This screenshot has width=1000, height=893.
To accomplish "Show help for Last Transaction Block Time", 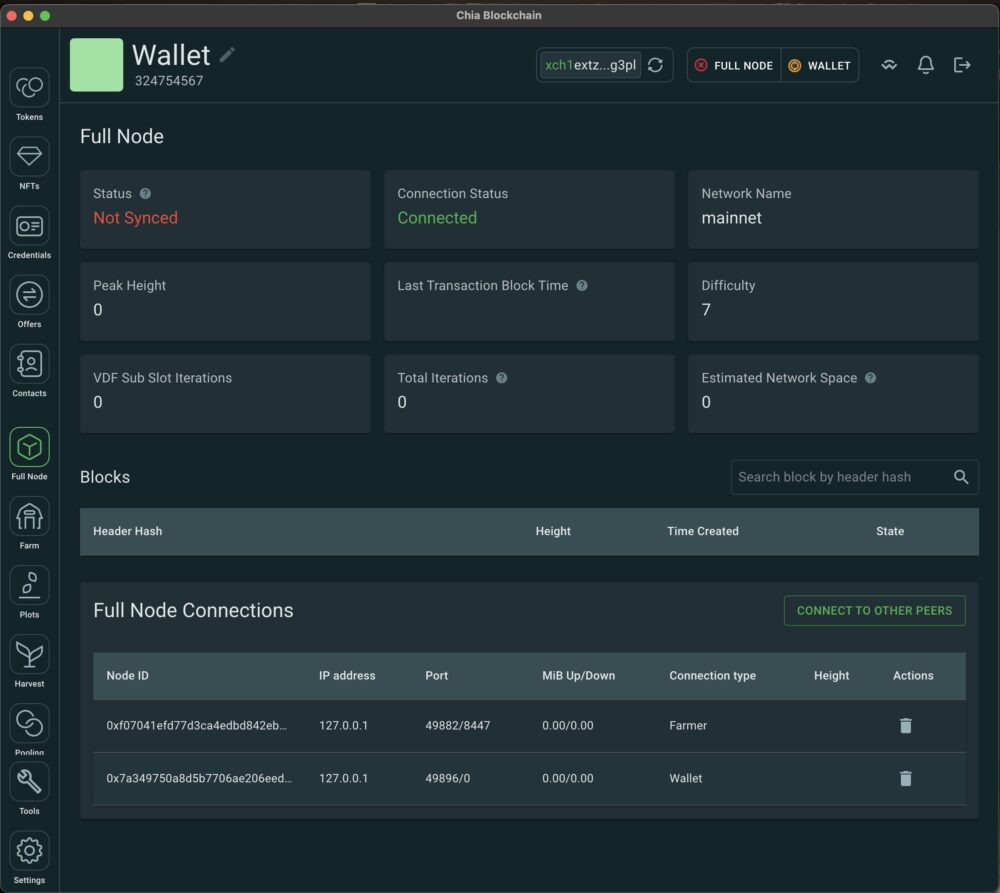I will coord(582,286).
